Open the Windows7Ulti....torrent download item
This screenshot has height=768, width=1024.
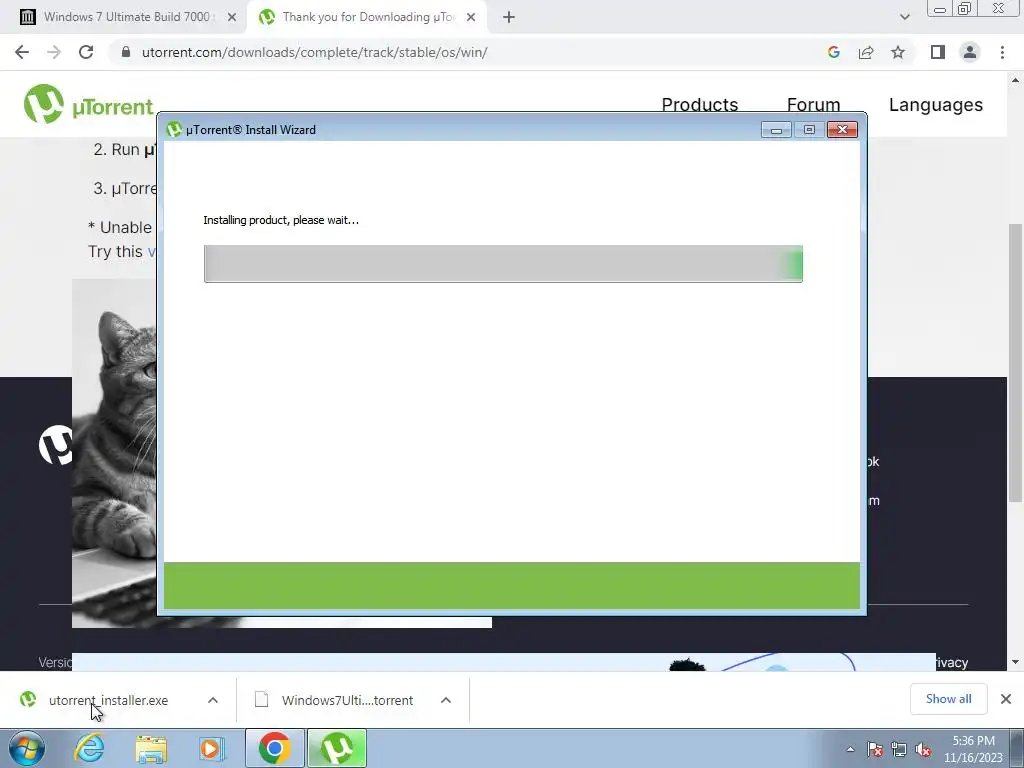[347, 700]
